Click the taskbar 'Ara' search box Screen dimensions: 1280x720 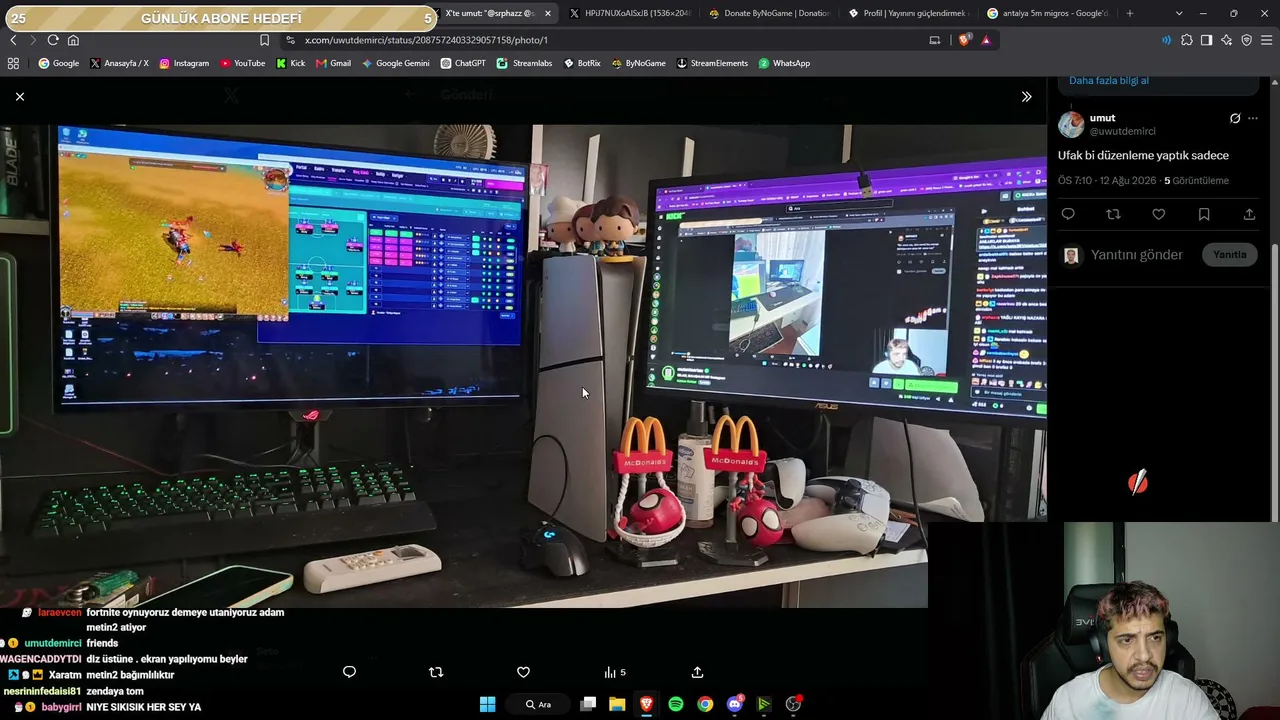tap(540, 704)
